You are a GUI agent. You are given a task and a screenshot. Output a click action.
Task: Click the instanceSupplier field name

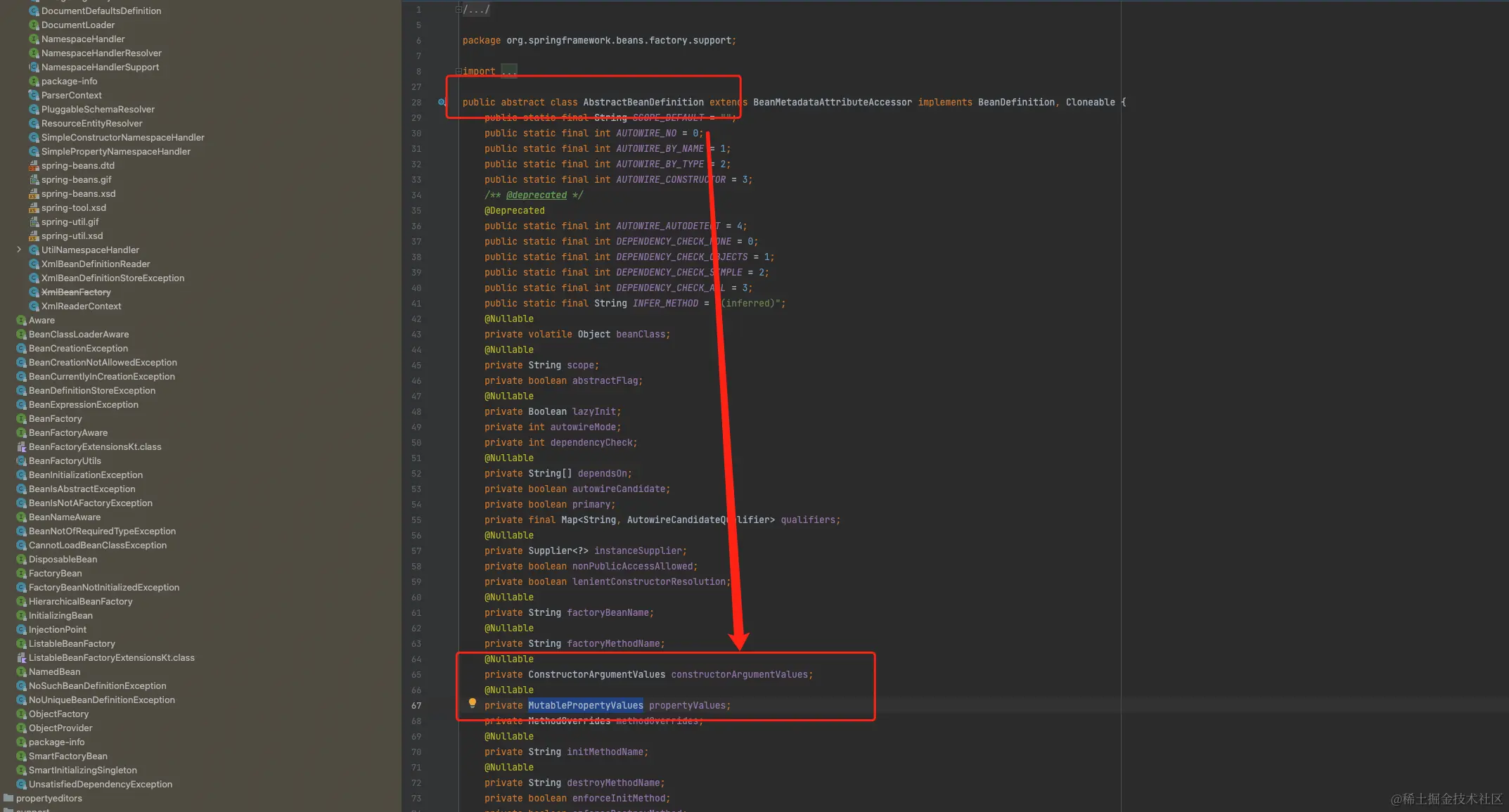(638, 551)
